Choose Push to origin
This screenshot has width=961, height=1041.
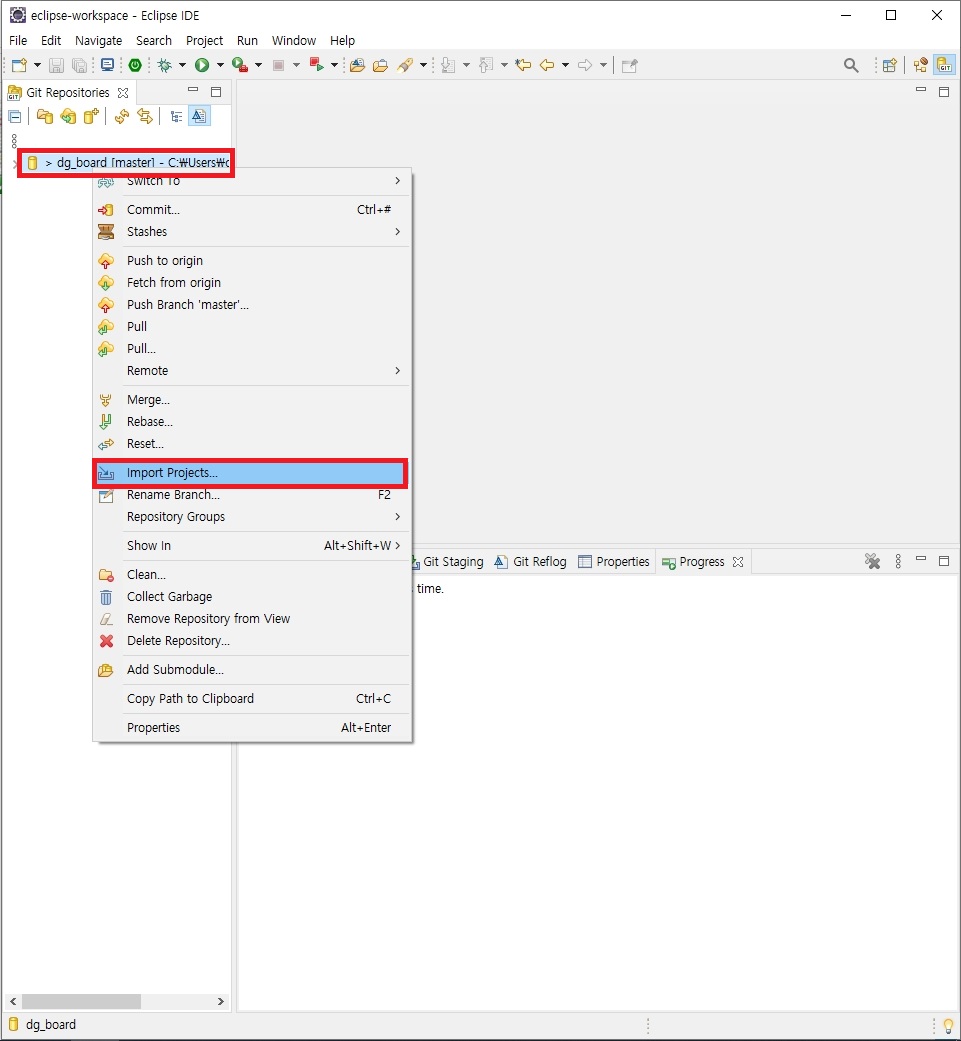coord(252,261)
